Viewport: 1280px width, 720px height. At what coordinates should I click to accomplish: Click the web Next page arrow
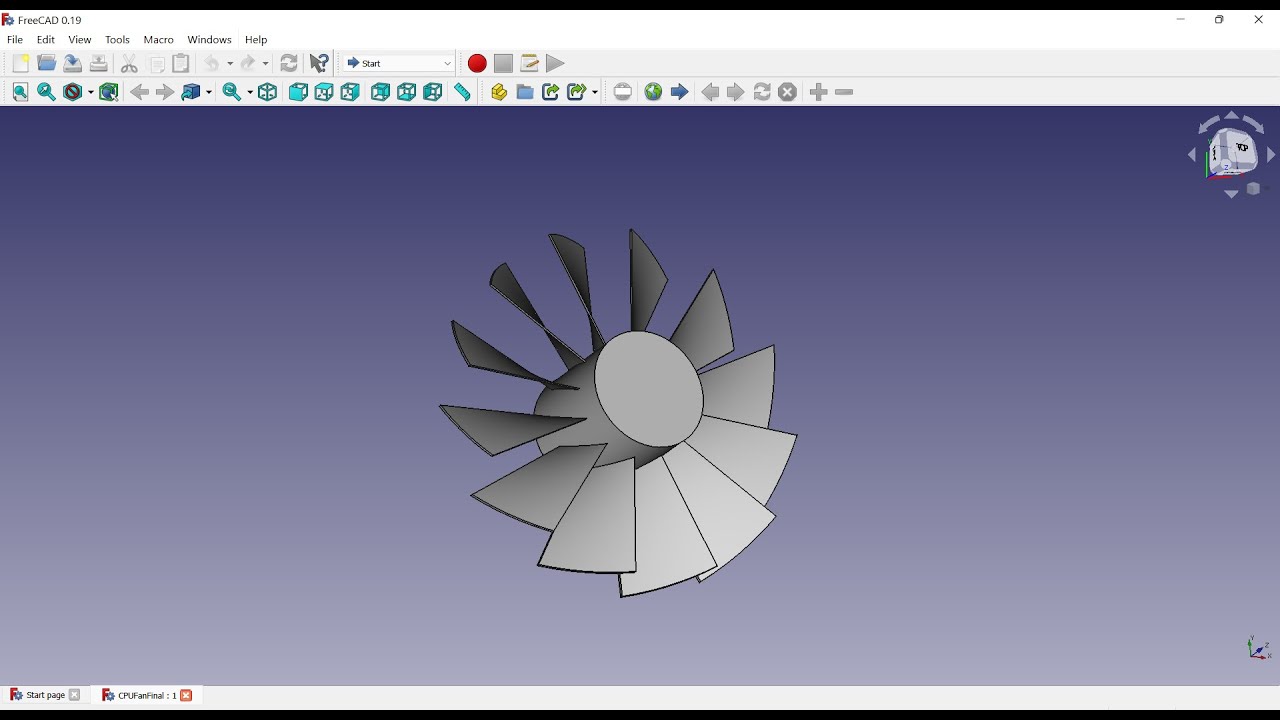736,92
